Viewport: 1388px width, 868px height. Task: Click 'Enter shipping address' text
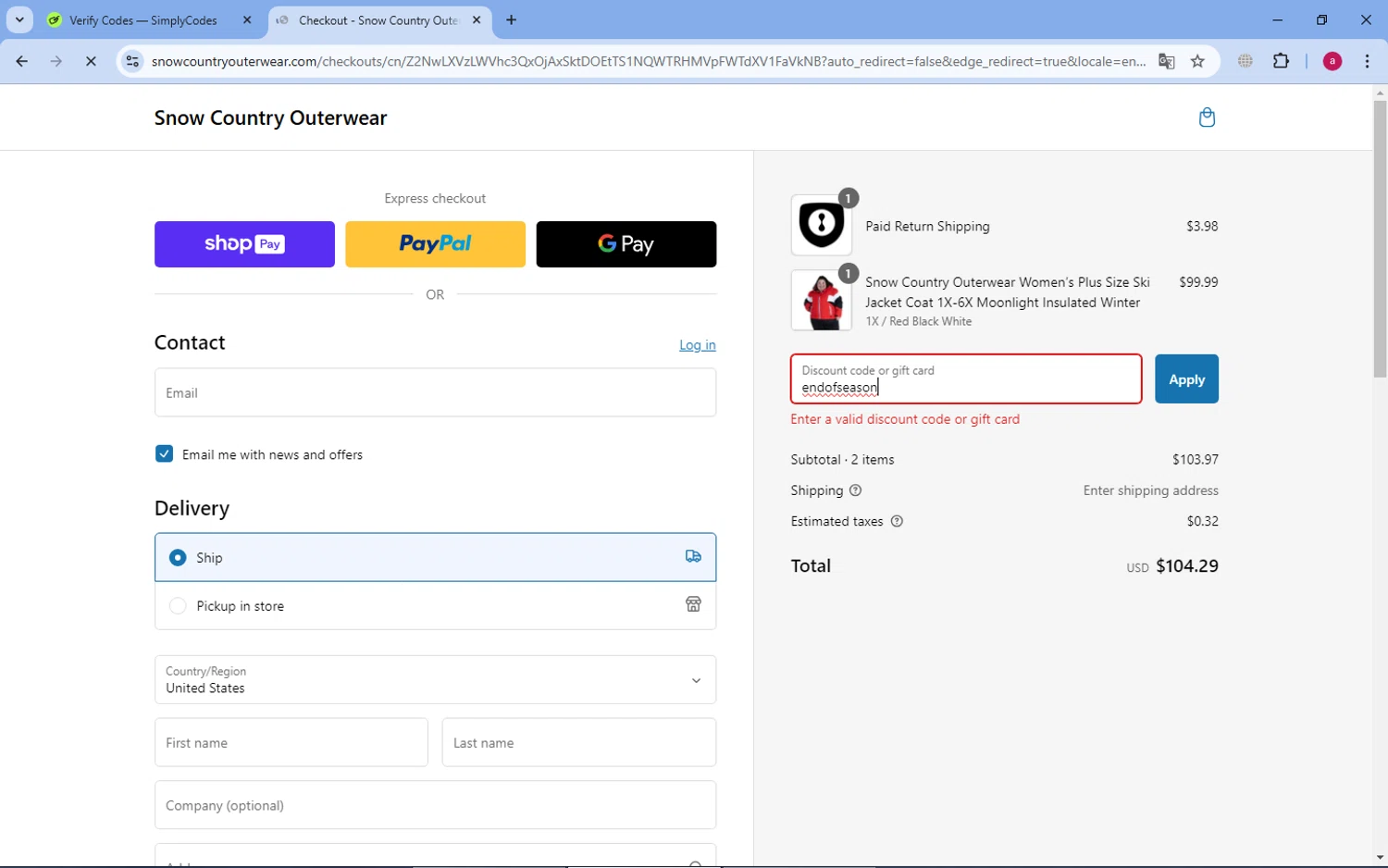1151,490
